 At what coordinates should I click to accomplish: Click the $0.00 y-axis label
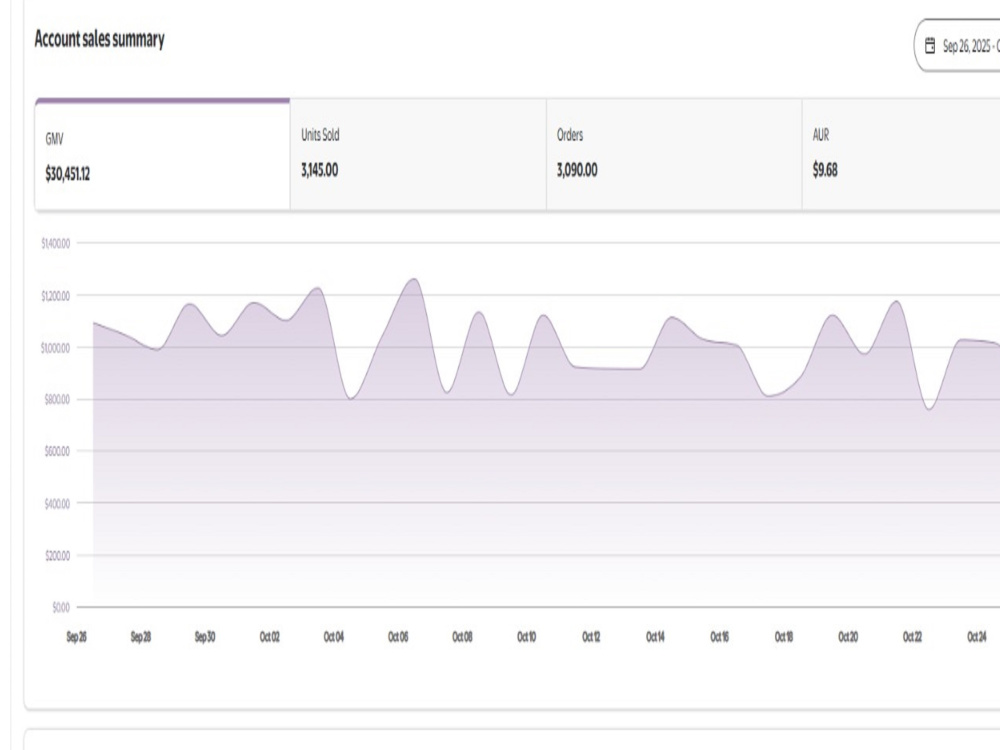point(61,608)
